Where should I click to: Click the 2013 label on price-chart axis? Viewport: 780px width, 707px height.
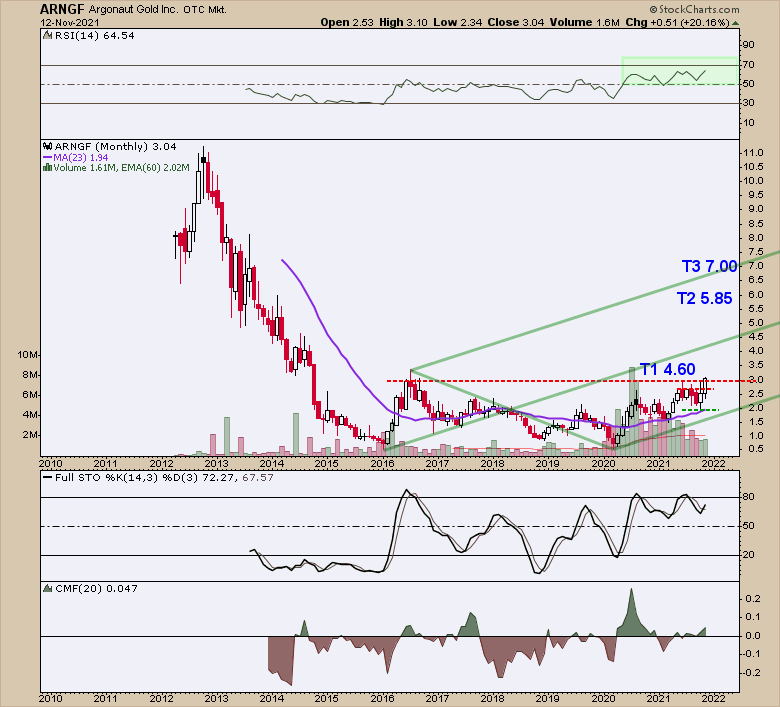click(216, 464)
